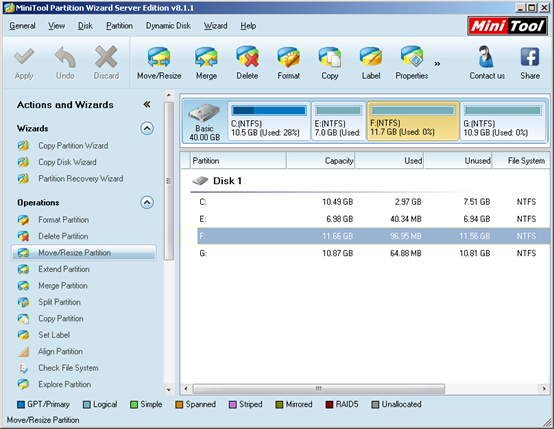This screenshot has height=429, width=554.
Task: Open the Partition menu
Action: click(119, 26)
